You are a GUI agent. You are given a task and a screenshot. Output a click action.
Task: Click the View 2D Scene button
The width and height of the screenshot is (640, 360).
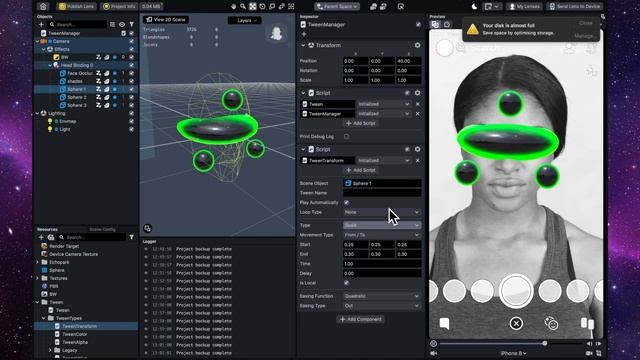pos(166,20)
